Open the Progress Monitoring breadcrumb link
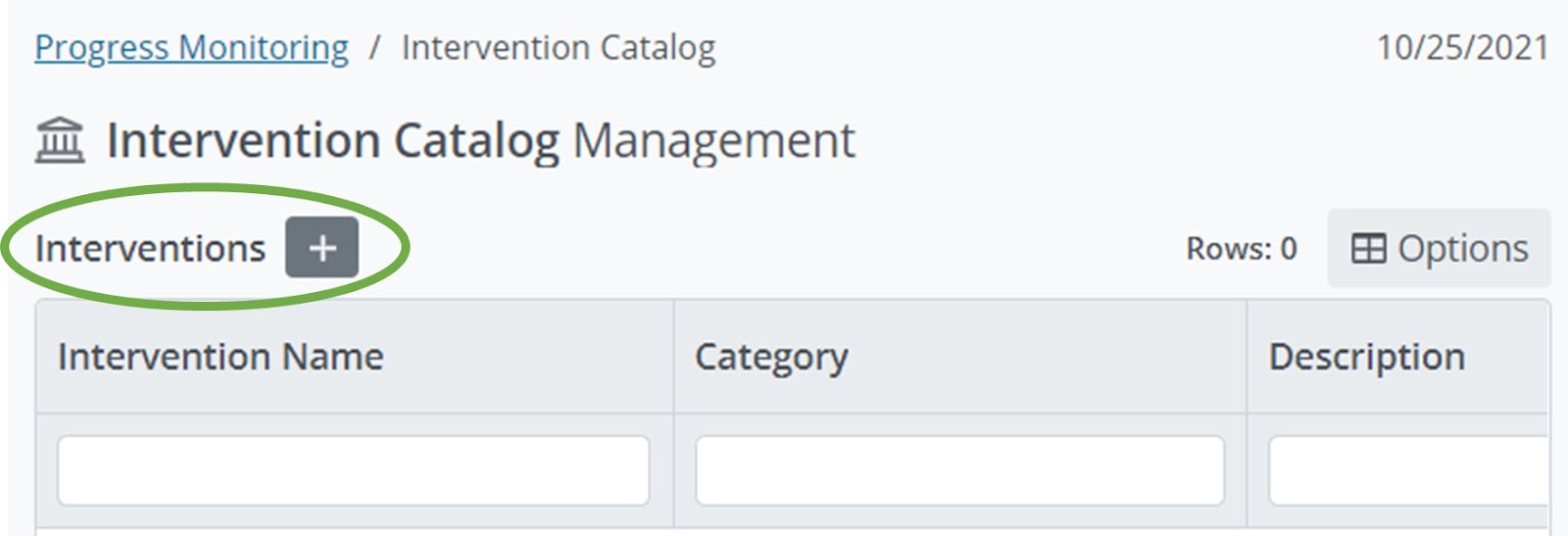 click(x=191, y=47)
